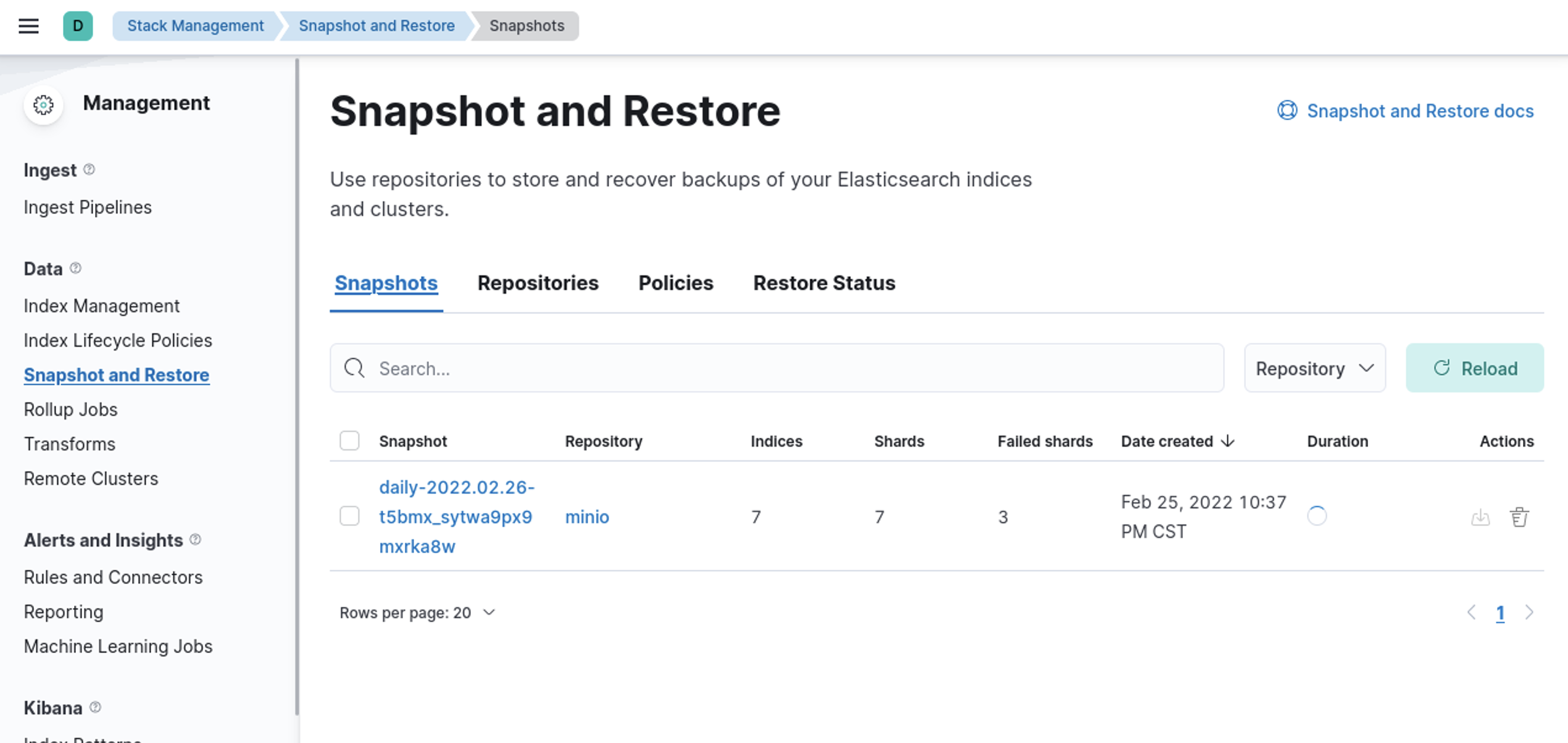Click the Ingest section help icon

coord(89,169)
